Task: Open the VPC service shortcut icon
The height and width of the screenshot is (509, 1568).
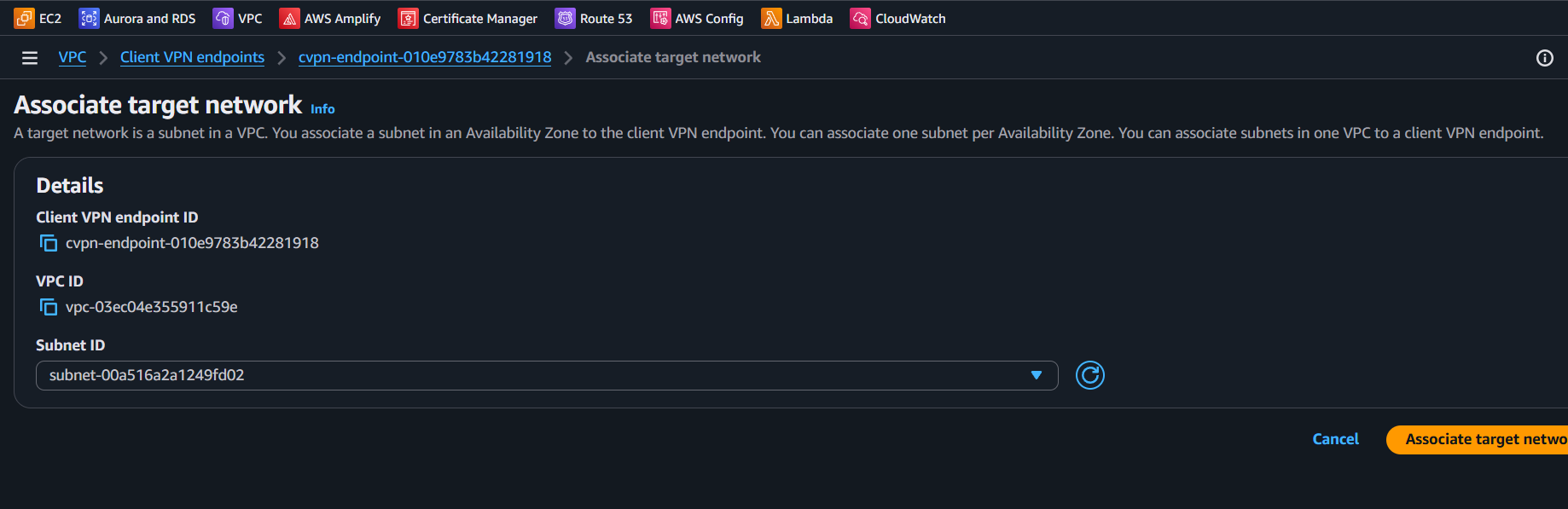Action: pos(223,18)
